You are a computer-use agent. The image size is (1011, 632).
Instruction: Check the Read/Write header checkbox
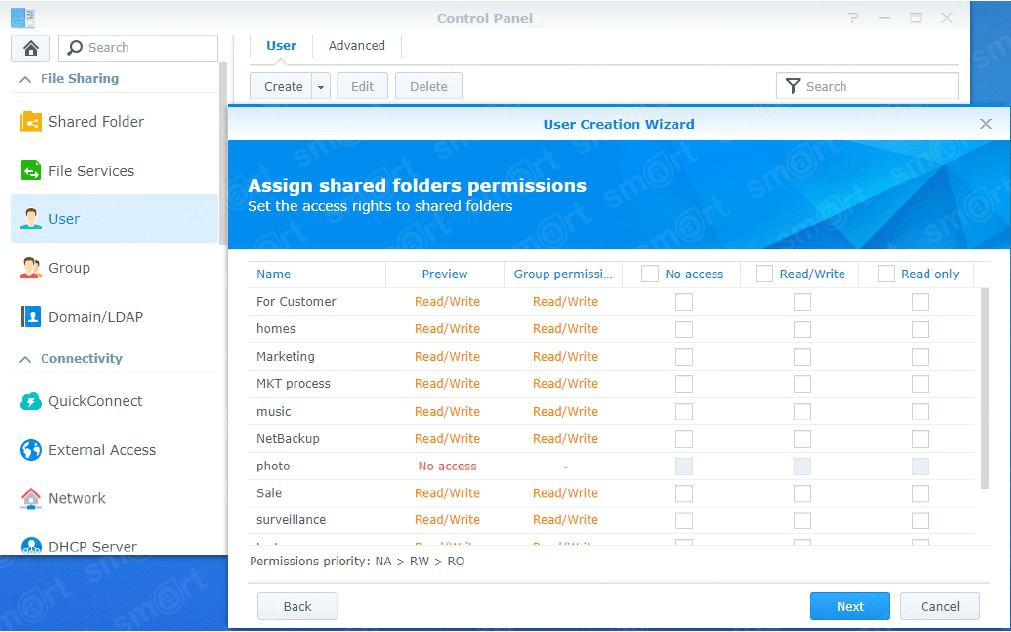coord(764,274)
